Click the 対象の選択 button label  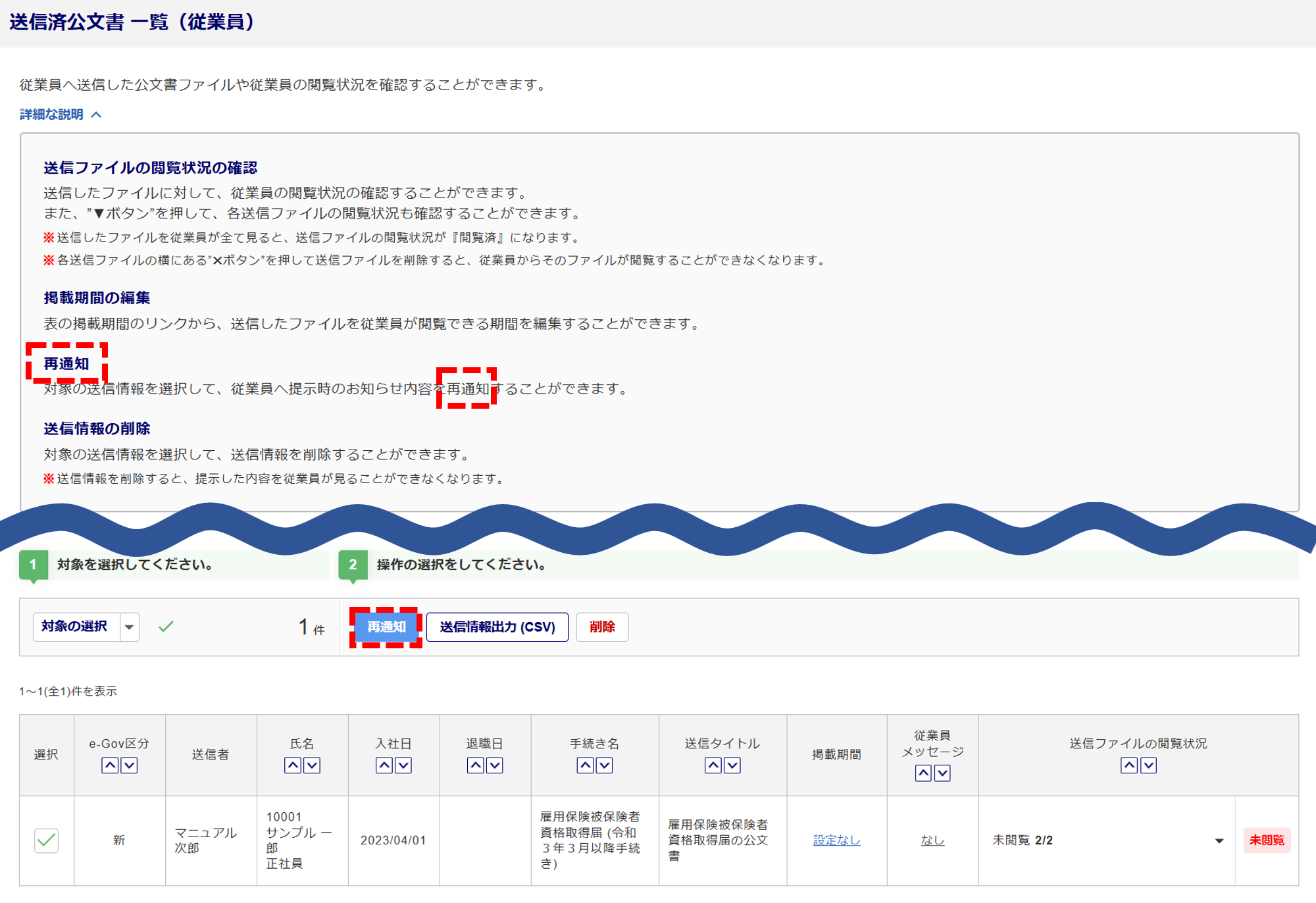(x=75, y=627)
